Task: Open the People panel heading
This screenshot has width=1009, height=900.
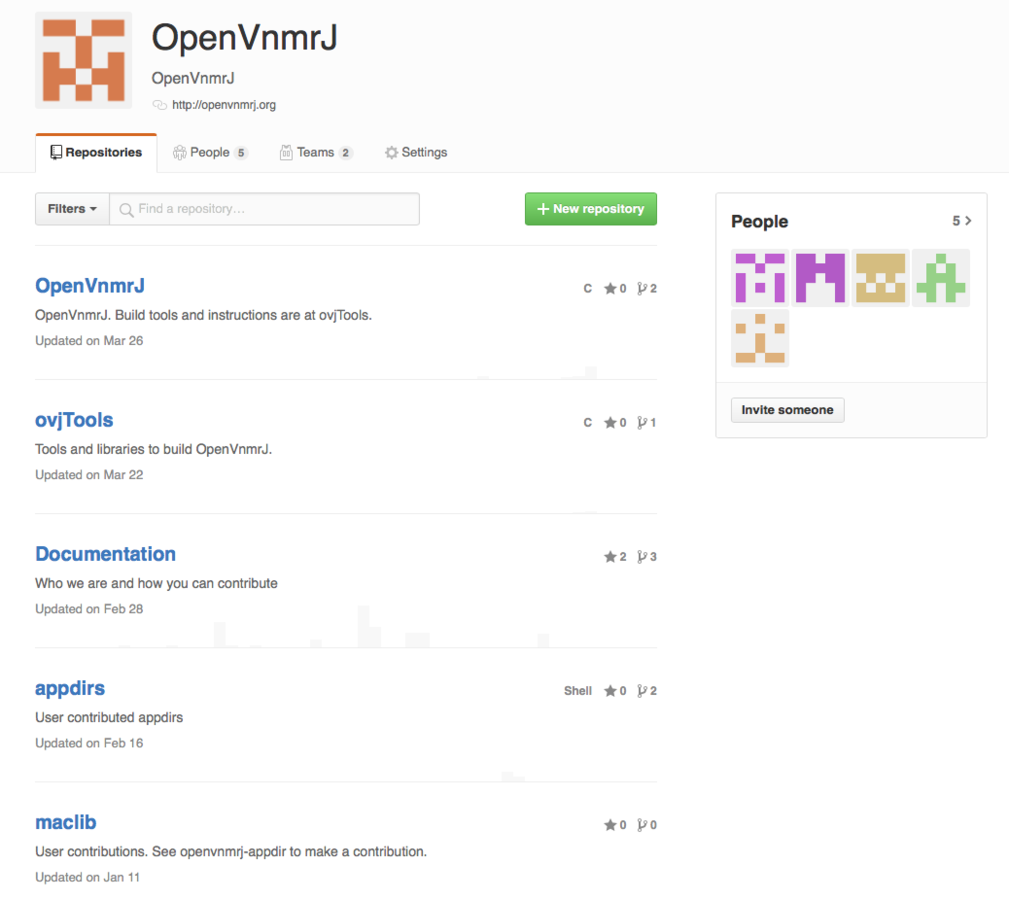Action: coord(759,221)
